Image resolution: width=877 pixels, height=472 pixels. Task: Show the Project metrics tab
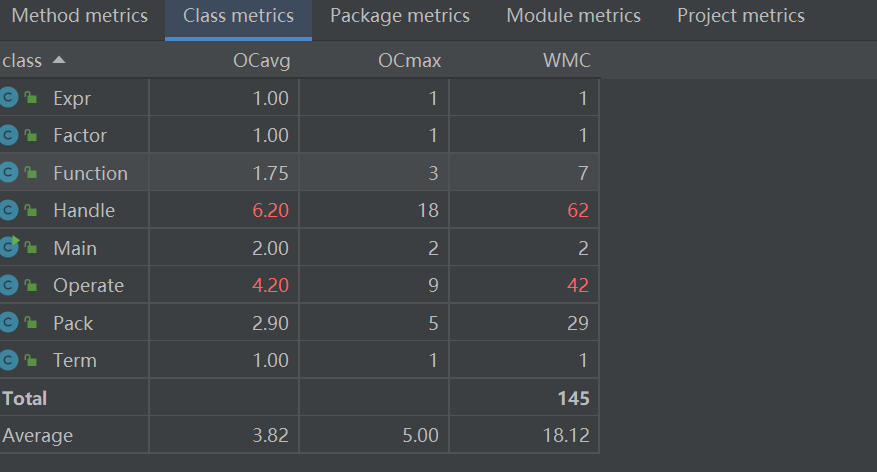[741, 16]
